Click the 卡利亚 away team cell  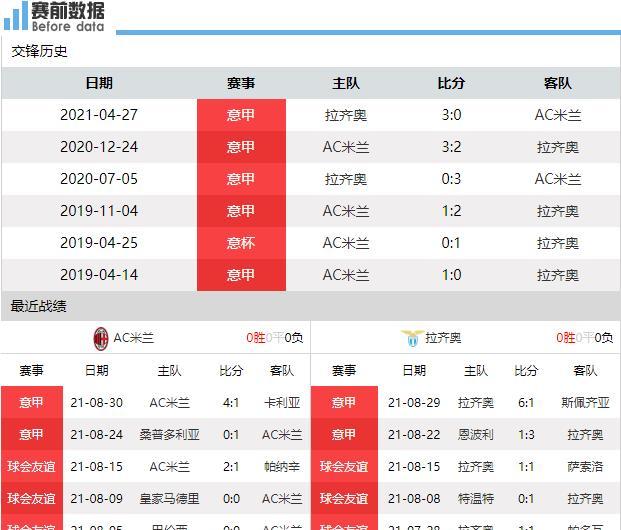click(x=282, y=403)
